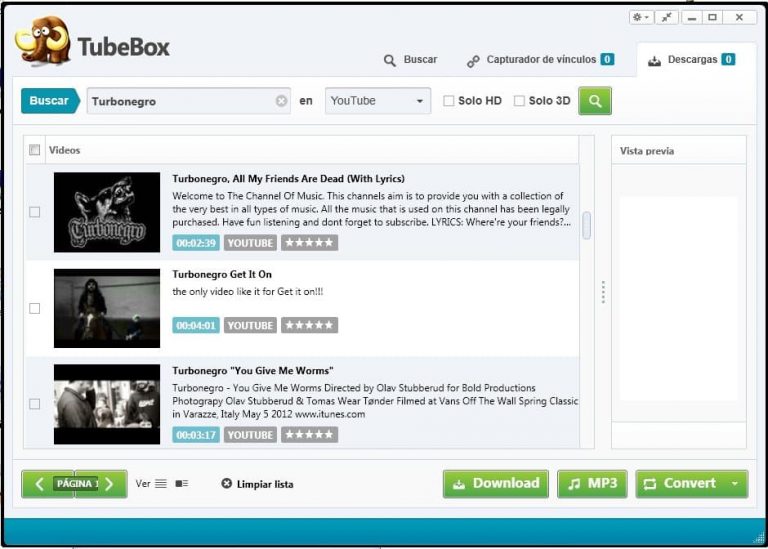Click the TubeBox mammoth logo
Screen dimensions: 768x549
tap(43, 41)
